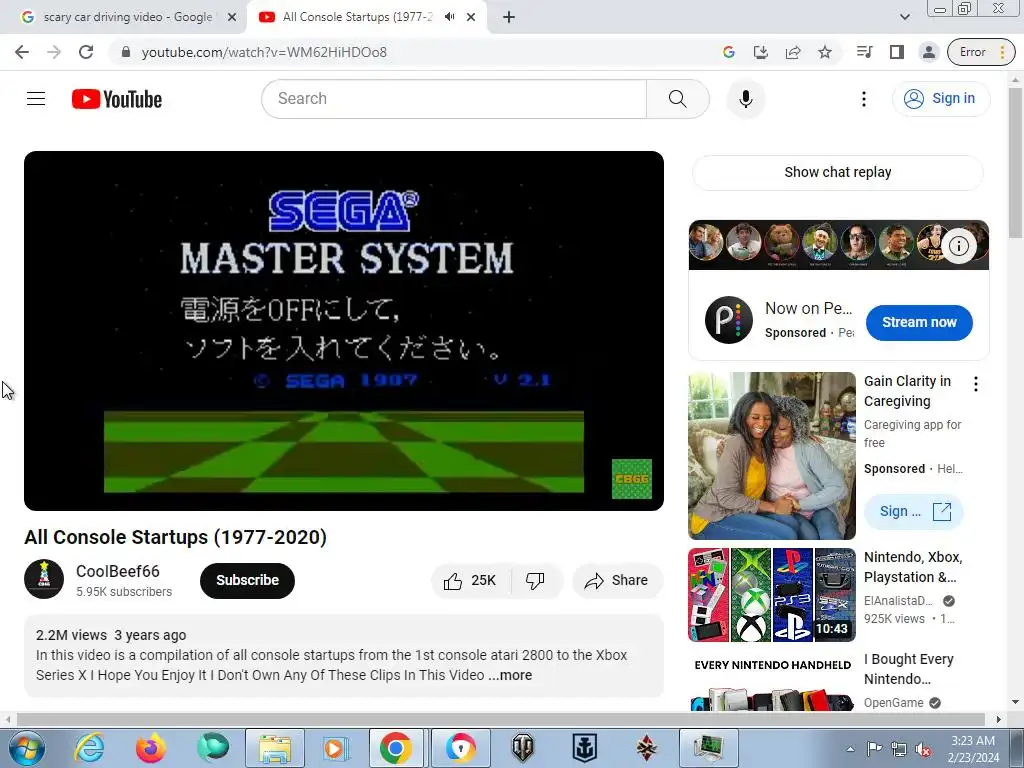This screenshot has width=1024, height=768.
Task: Start voice search with the microphone icon
Action: pos(745,99)
